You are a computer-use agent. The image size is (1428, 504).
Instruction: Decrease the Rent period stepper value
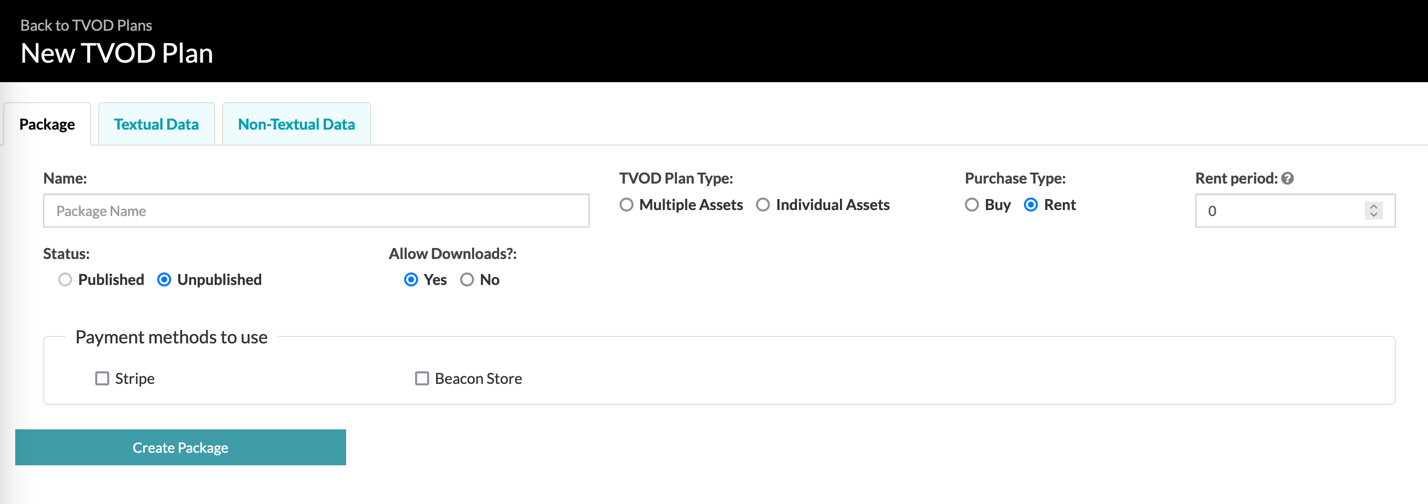tap(1374, 215)
